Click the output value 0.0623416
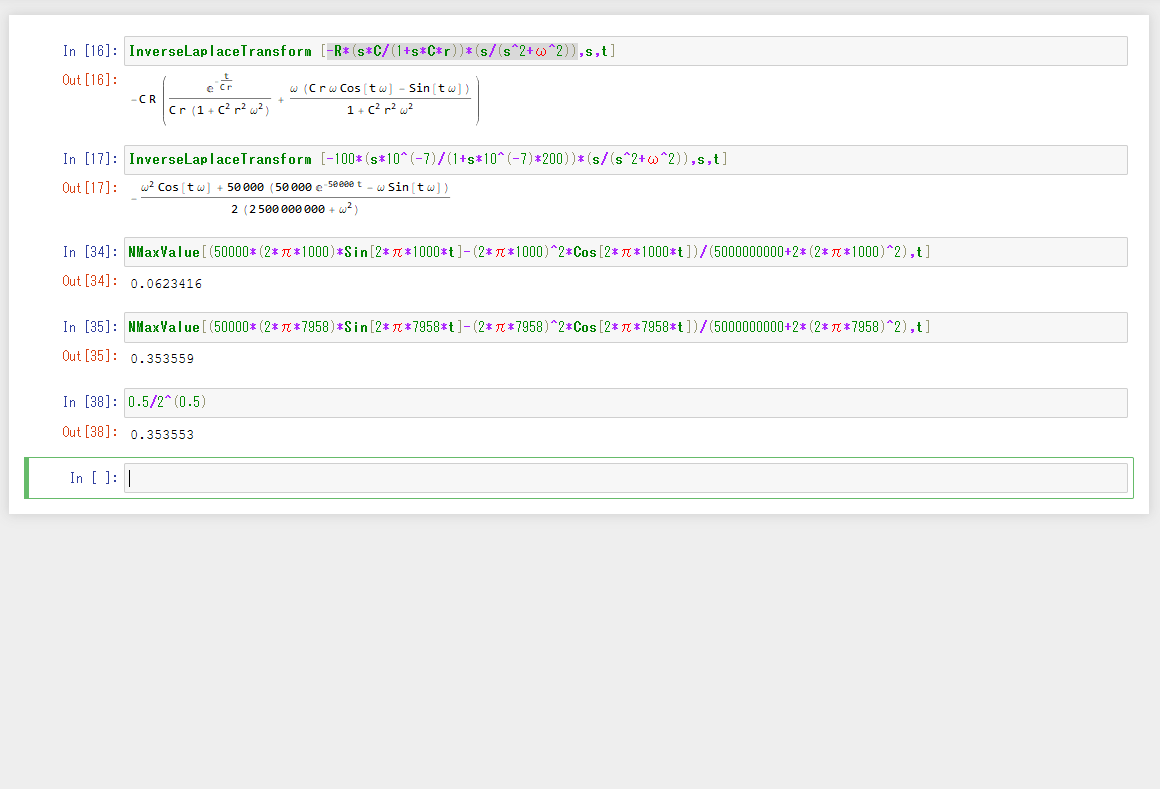 (x=166, y=284)
